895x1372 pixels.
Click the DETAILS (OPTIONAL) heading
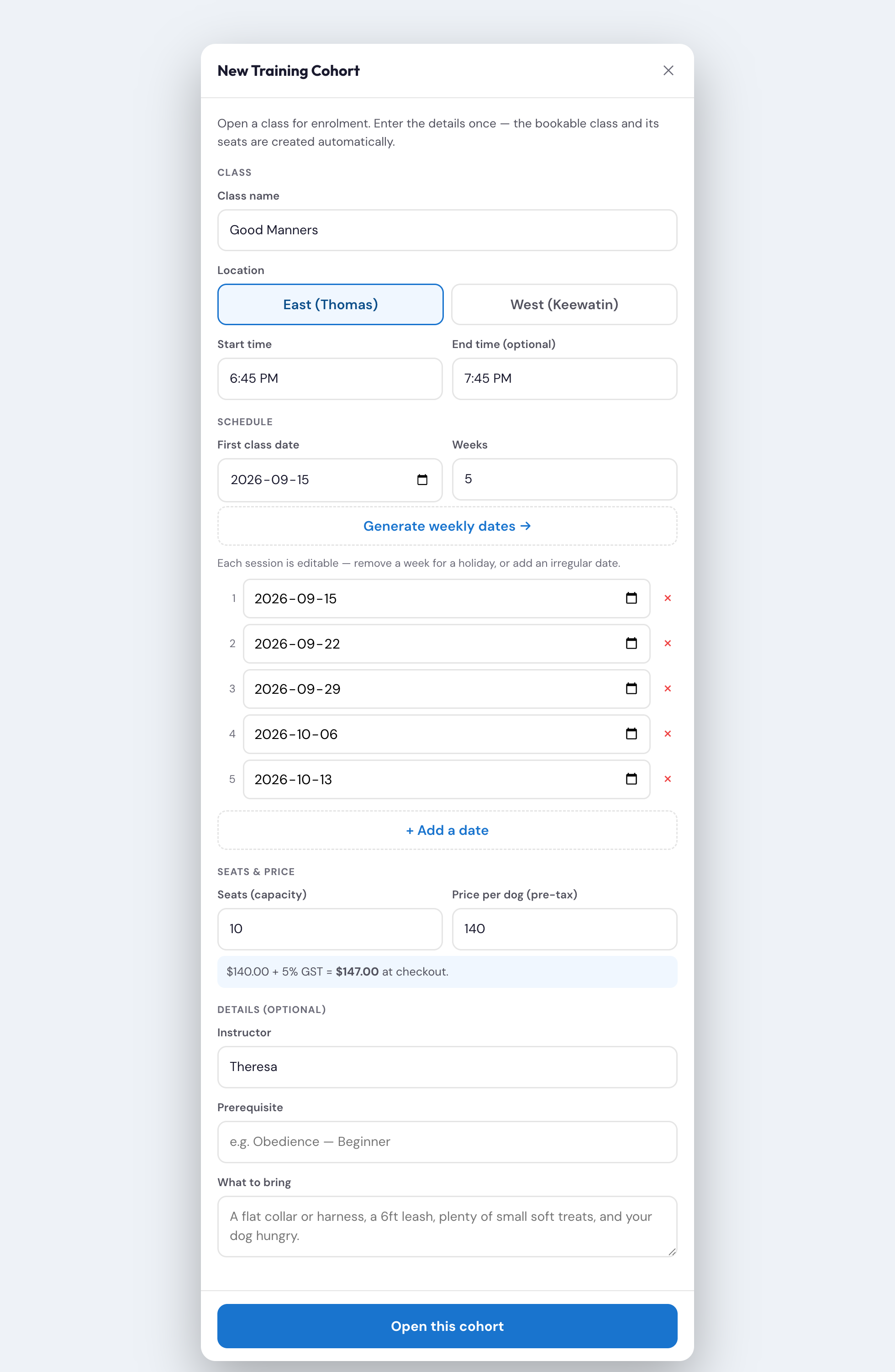click(271, 1009)
